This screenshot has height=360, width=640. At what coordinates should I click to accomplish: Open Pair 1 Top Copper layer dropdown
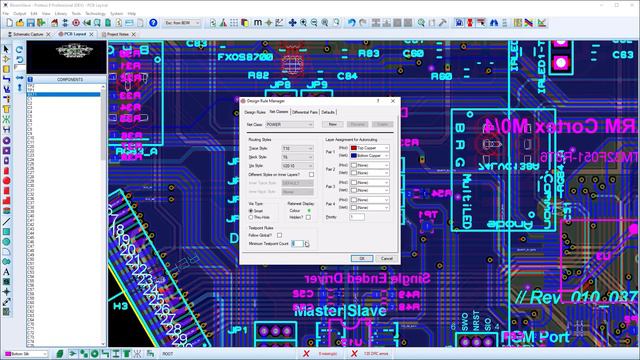click(370, 148)
